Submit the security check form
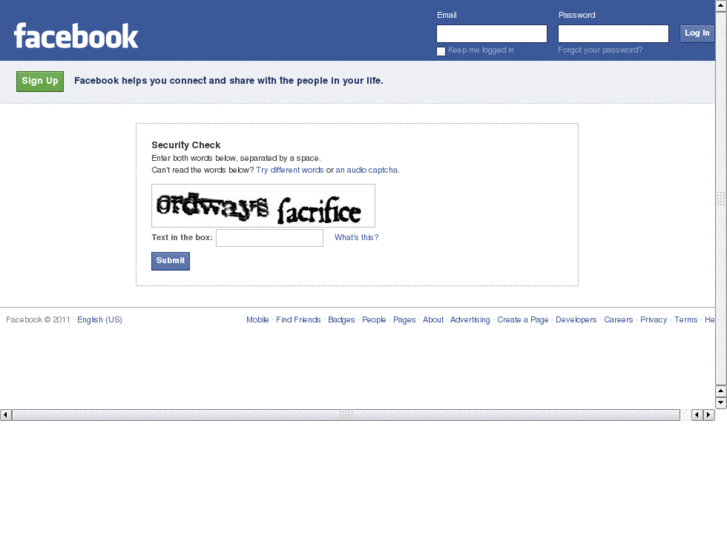This screenshot has height=545, width=727. coord(171,261)
